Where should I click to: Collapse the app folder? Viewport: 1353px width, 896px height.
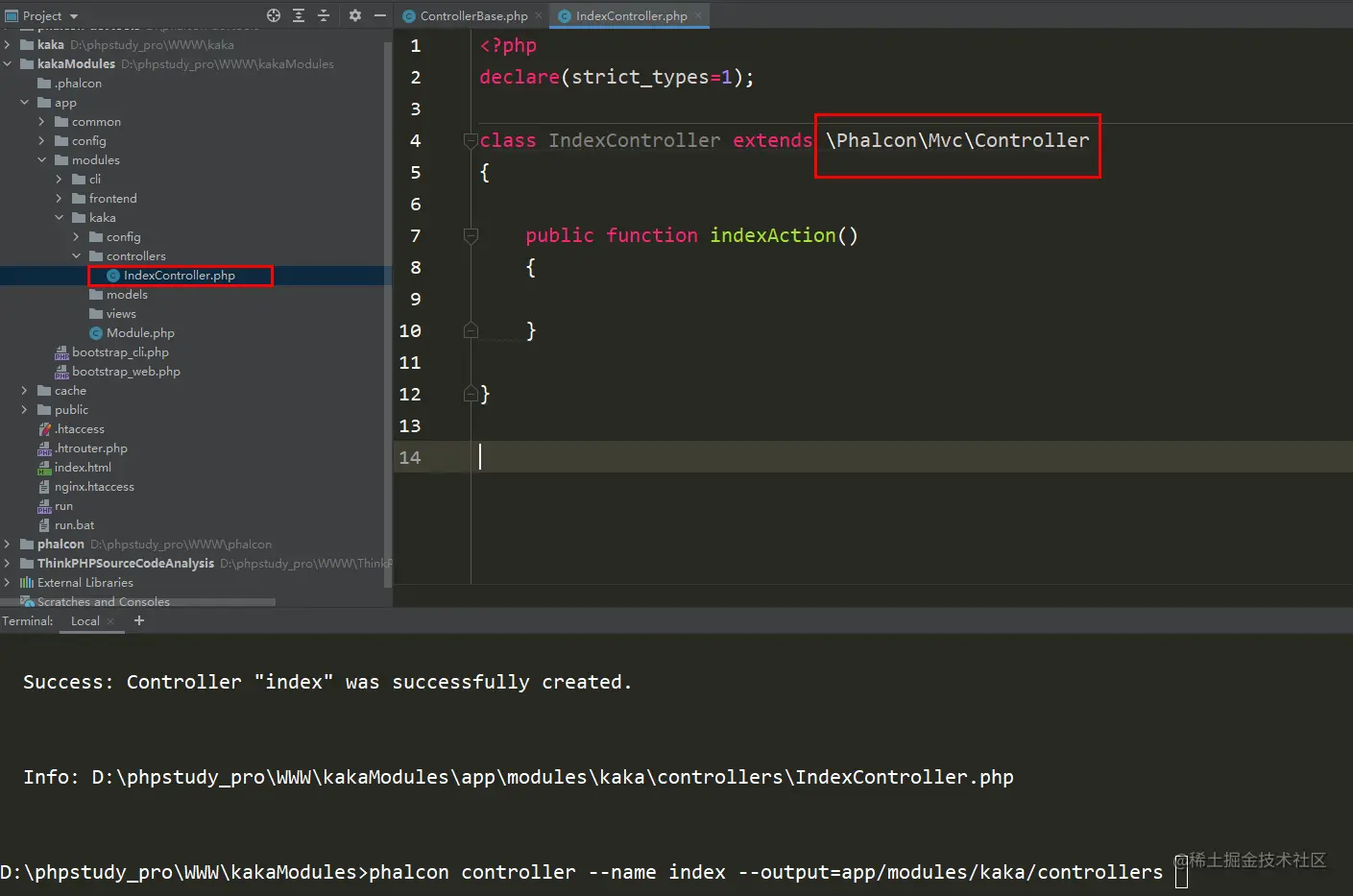coord(25,102)
